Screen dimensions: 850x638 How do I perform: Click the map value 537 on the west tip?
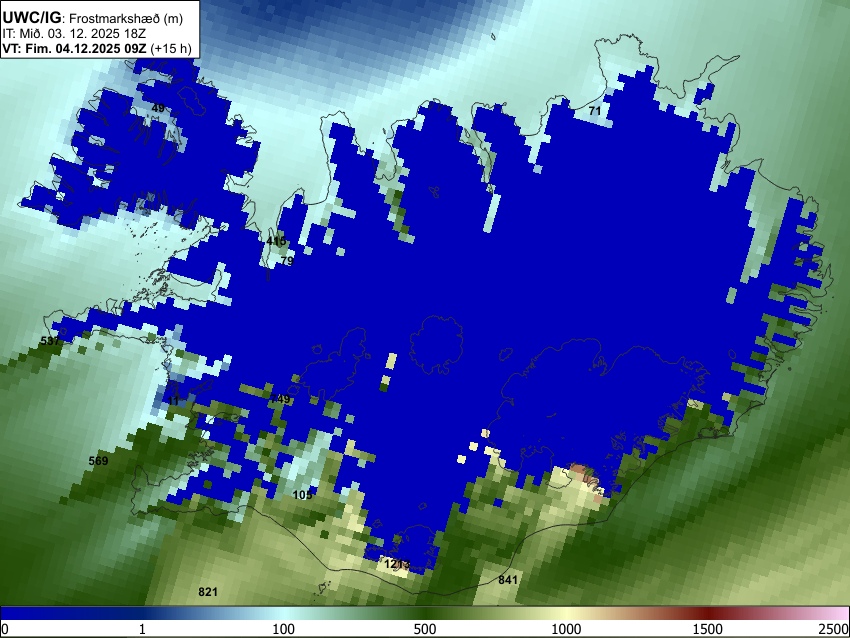pyautogui.click(x=50, y=341)
